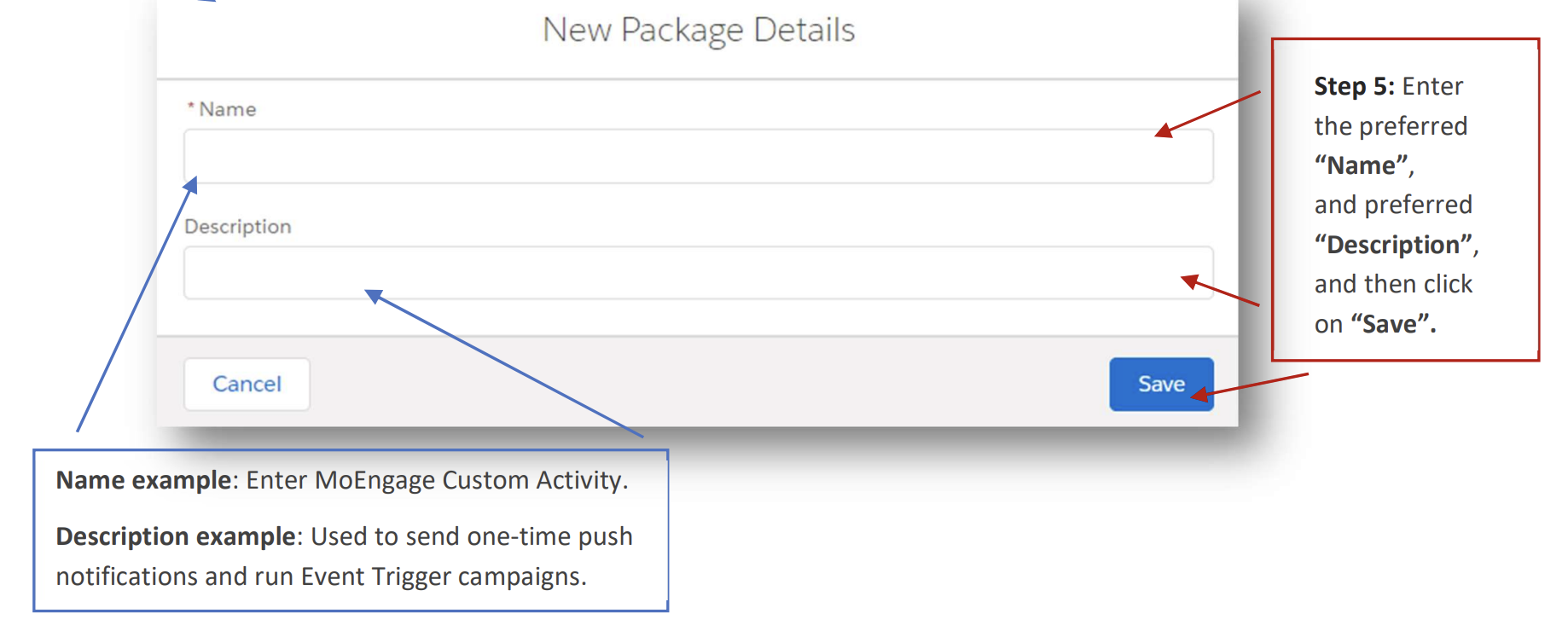Click the Name input field
This screenshot has width=1568, height=631.
tap(698, 156)
